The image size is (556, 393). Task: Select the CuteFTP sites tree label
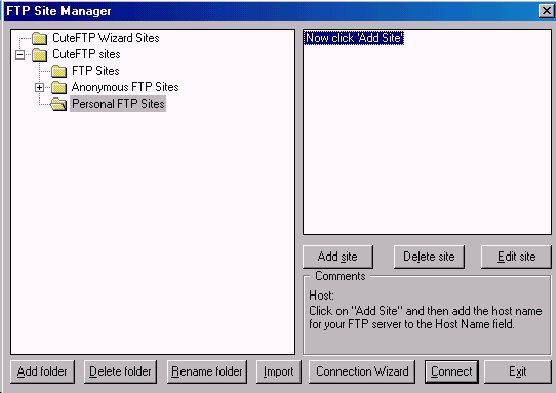[86, 54]
